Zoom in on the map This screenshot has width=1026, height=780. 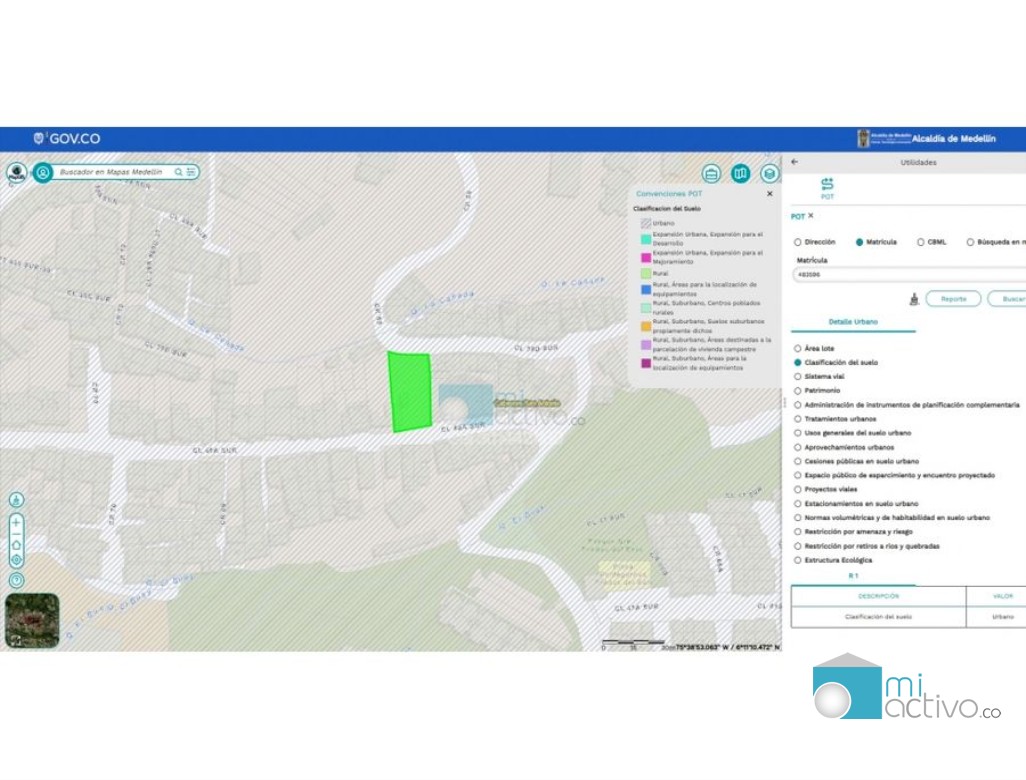point(16,523)
